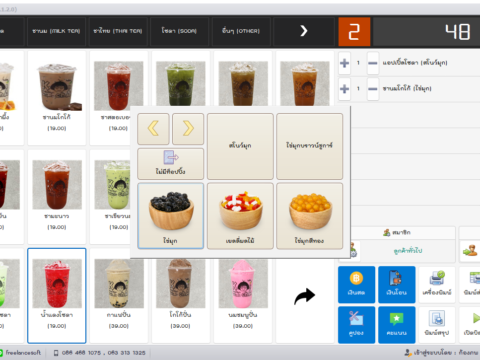Switch to SODA category tab

point(179,31)
